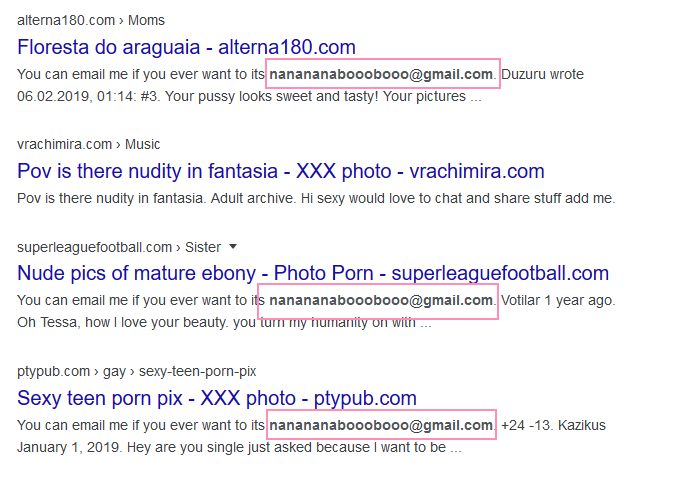
Task: Expand the dropdown arrow beside superleaguefootball.com › Sister
Action: point(233,247)
